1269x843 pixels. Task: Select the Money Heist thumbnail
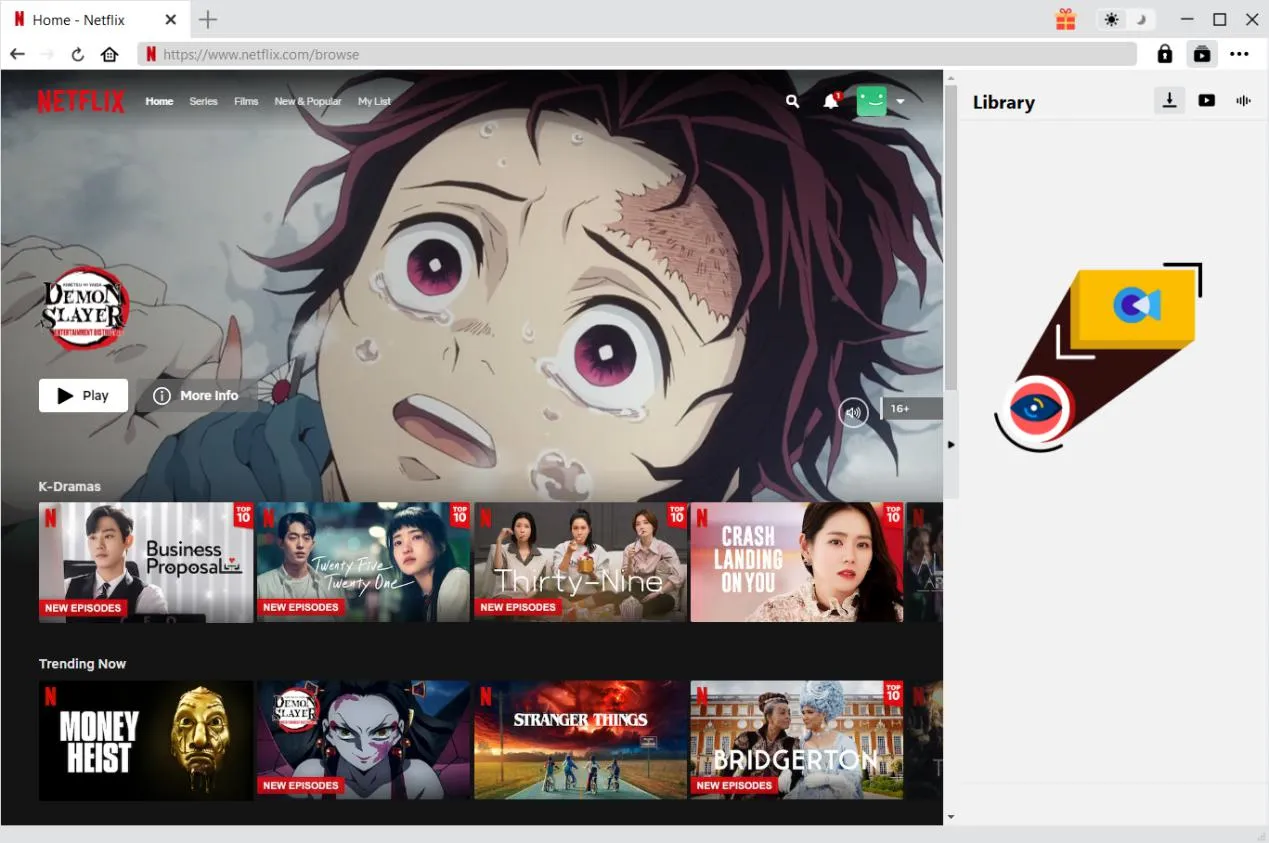[145, 740]
